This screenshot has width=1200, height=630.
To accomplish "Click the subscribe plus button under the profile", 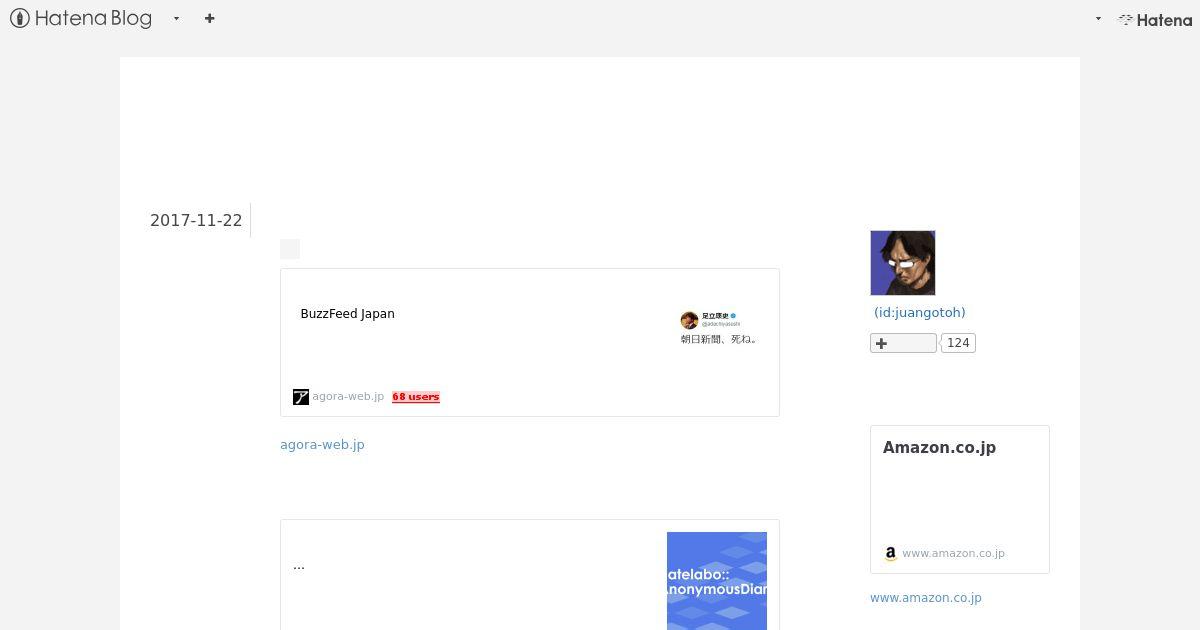I will click(x=903, y=343).
